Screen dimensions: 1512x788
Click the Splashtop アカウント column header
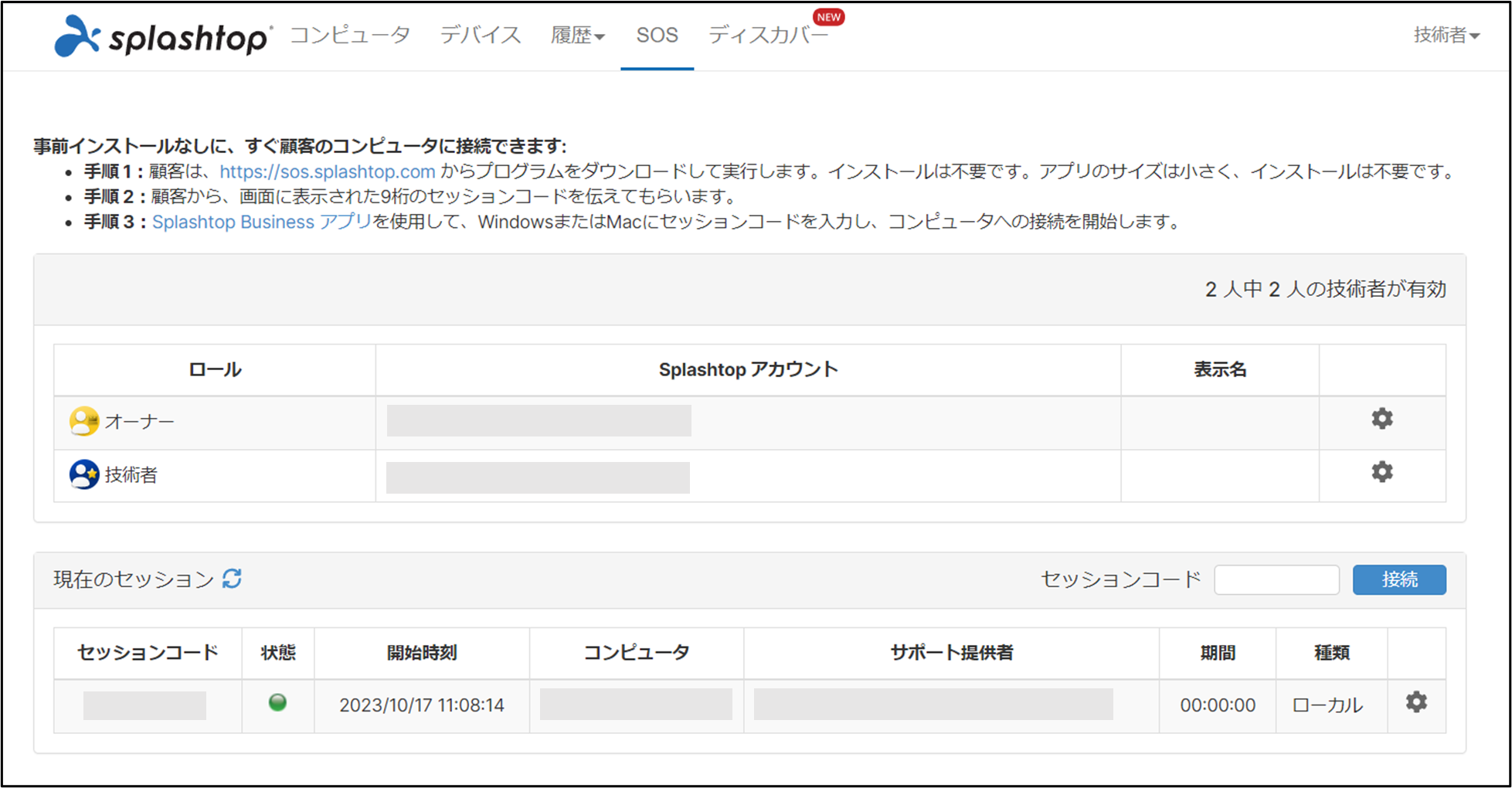coord(748,370)
